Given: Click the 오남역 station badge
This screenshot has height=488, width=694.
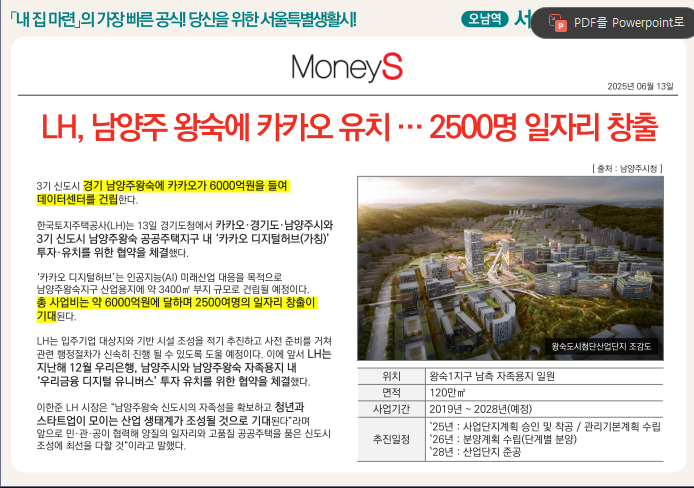Looking at the screenshot, I should [485, 19].
